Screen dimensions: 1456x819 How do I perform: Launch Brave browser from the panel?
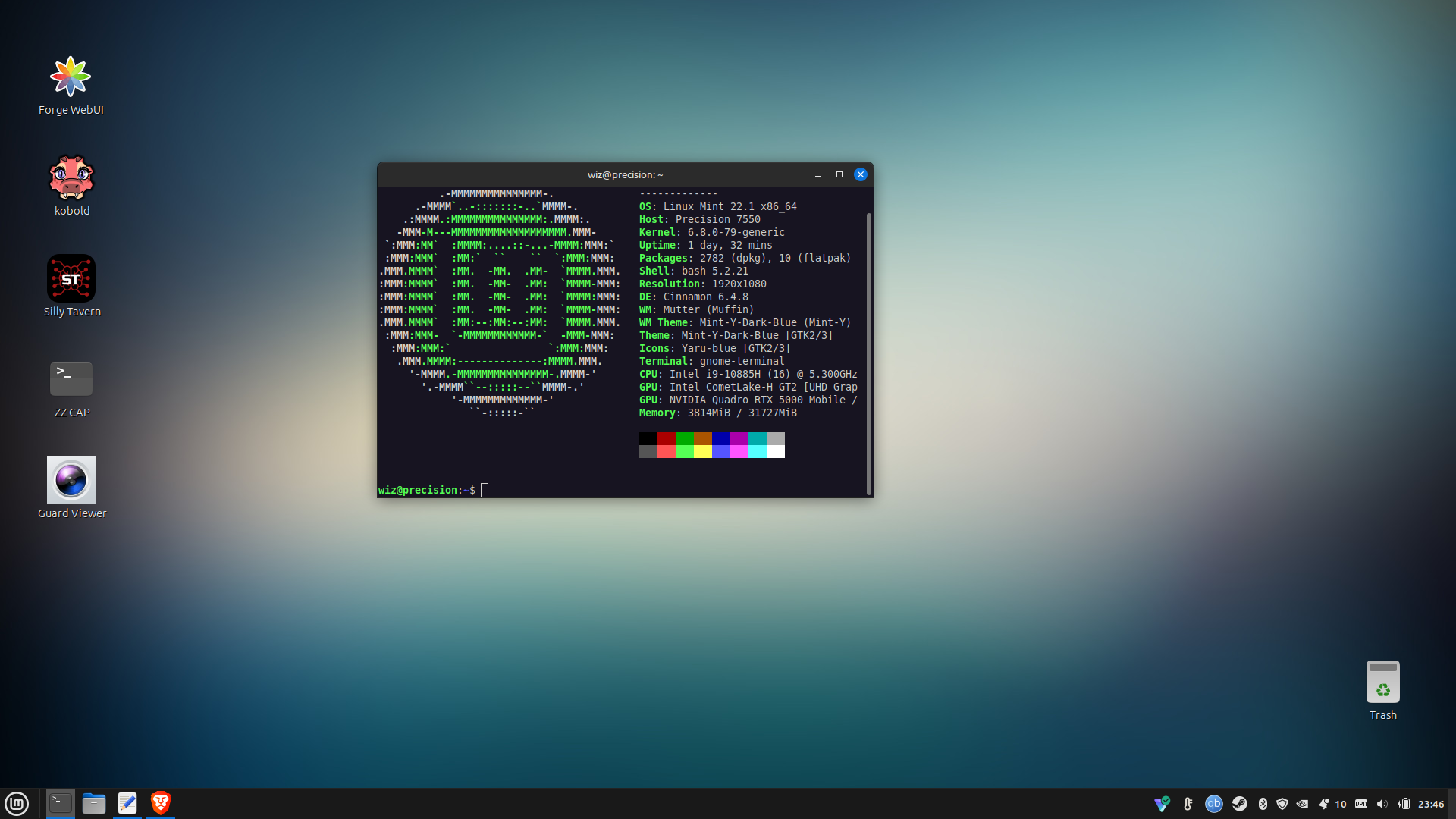tap(161, 803)
